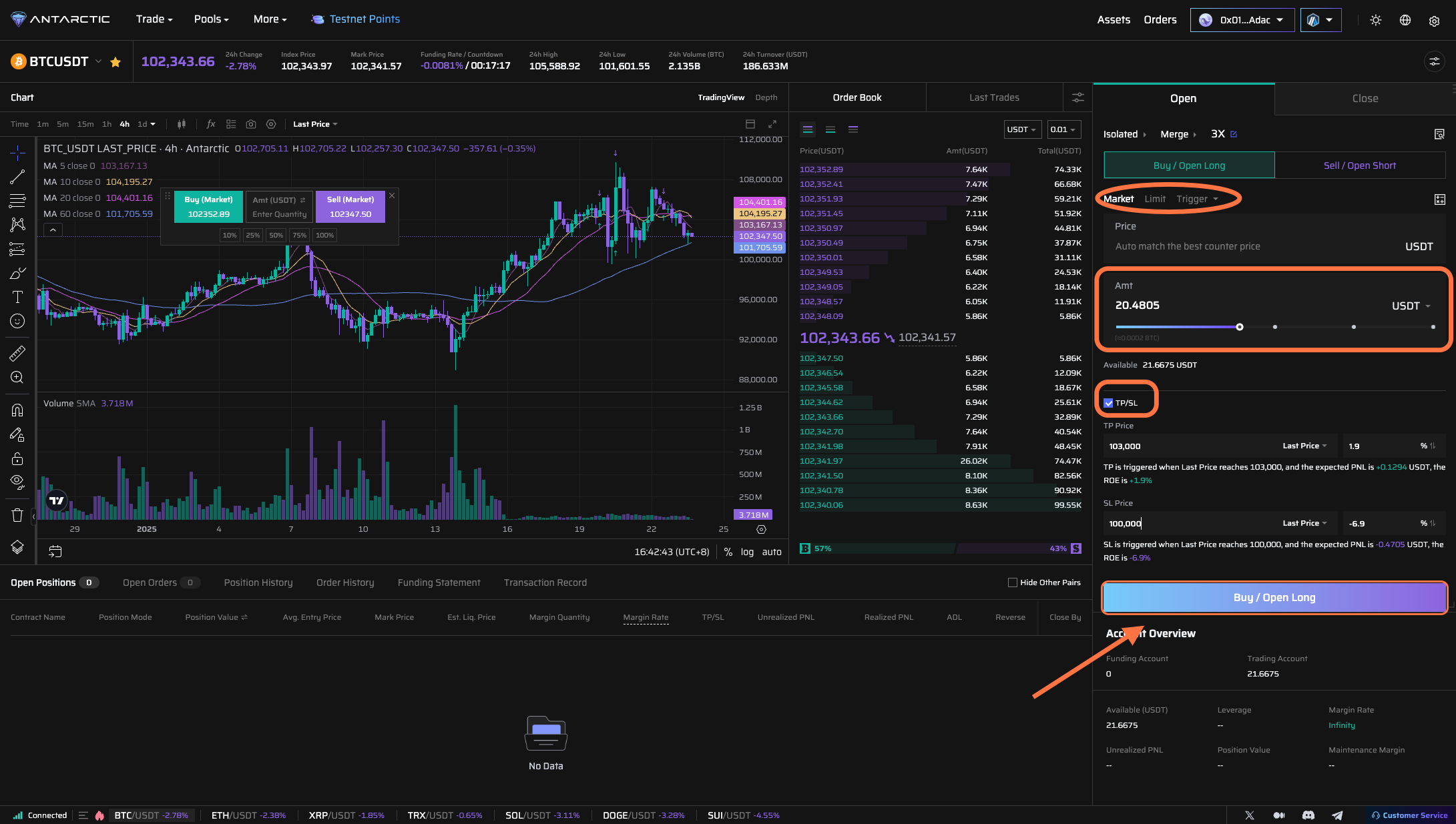This screenshot has width=1456, height=824.
Task: Select the text annotation tool
Action: tap(17, 297)
